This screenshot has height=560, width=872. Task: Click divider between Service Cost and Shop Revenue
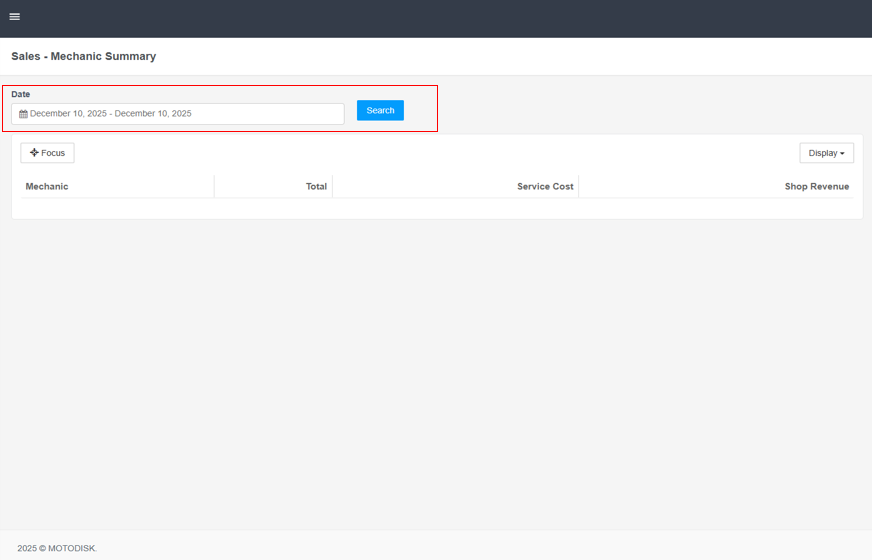[x=578, y=187]
